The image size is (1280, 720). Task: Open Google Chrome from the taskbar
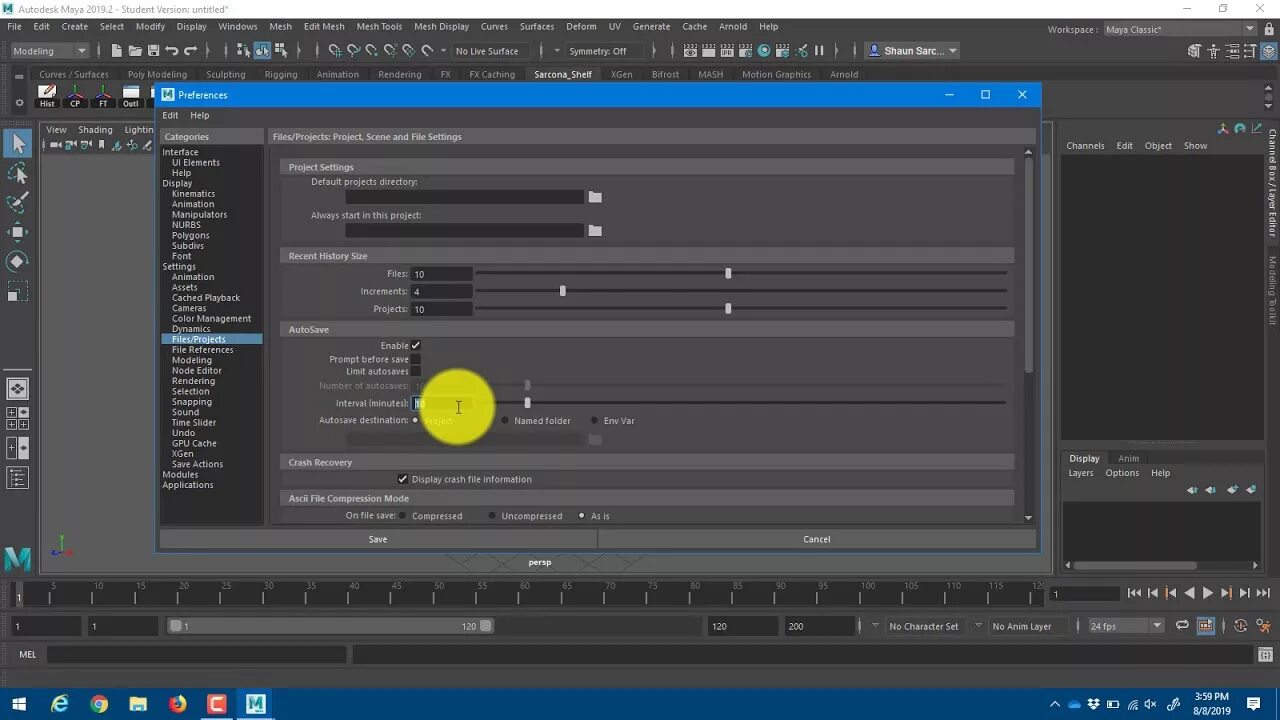[x=99, y=704]
